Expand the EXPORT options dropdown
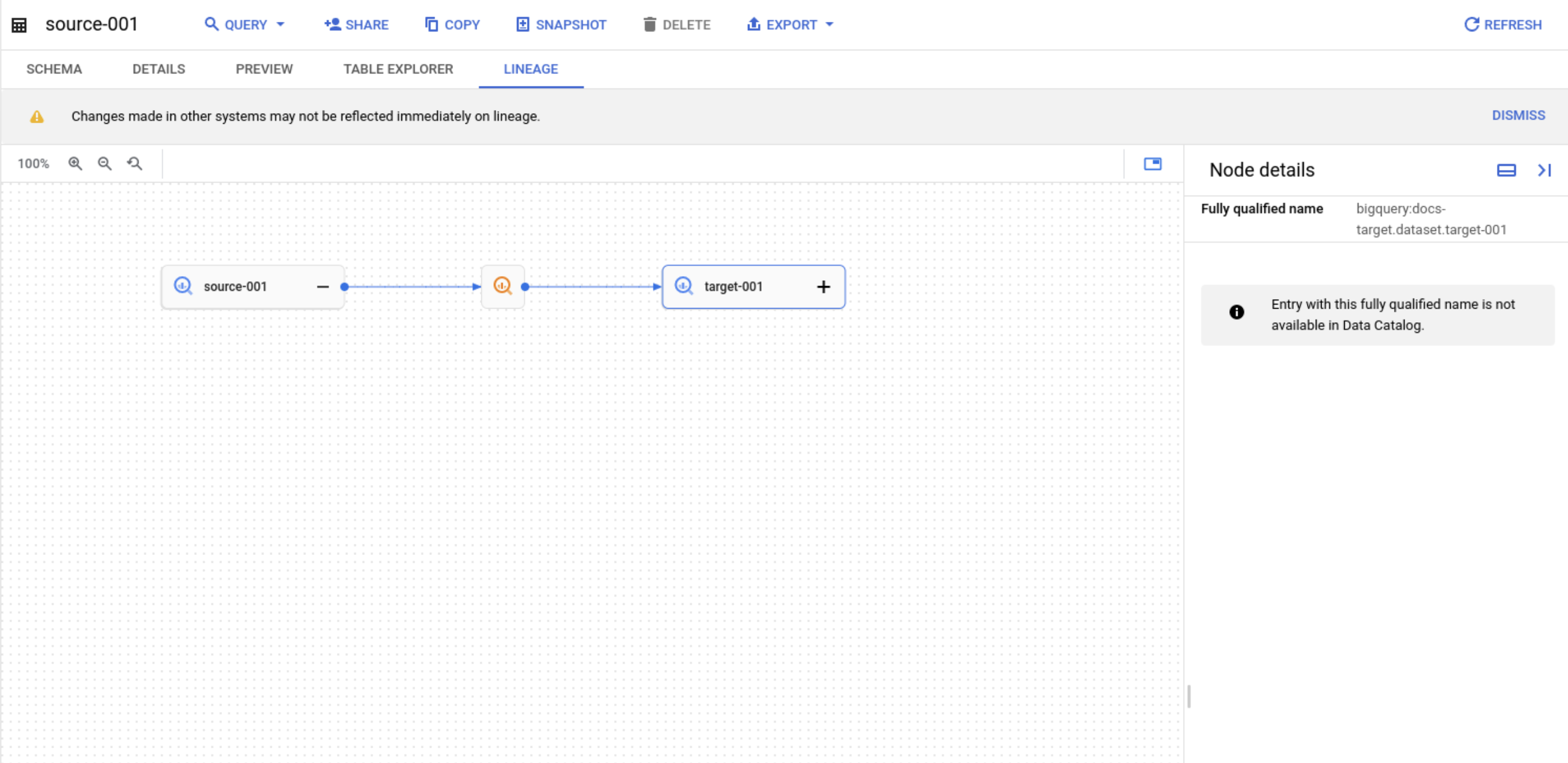This screenshot has width=1568, height=763. tap(830, 24)
